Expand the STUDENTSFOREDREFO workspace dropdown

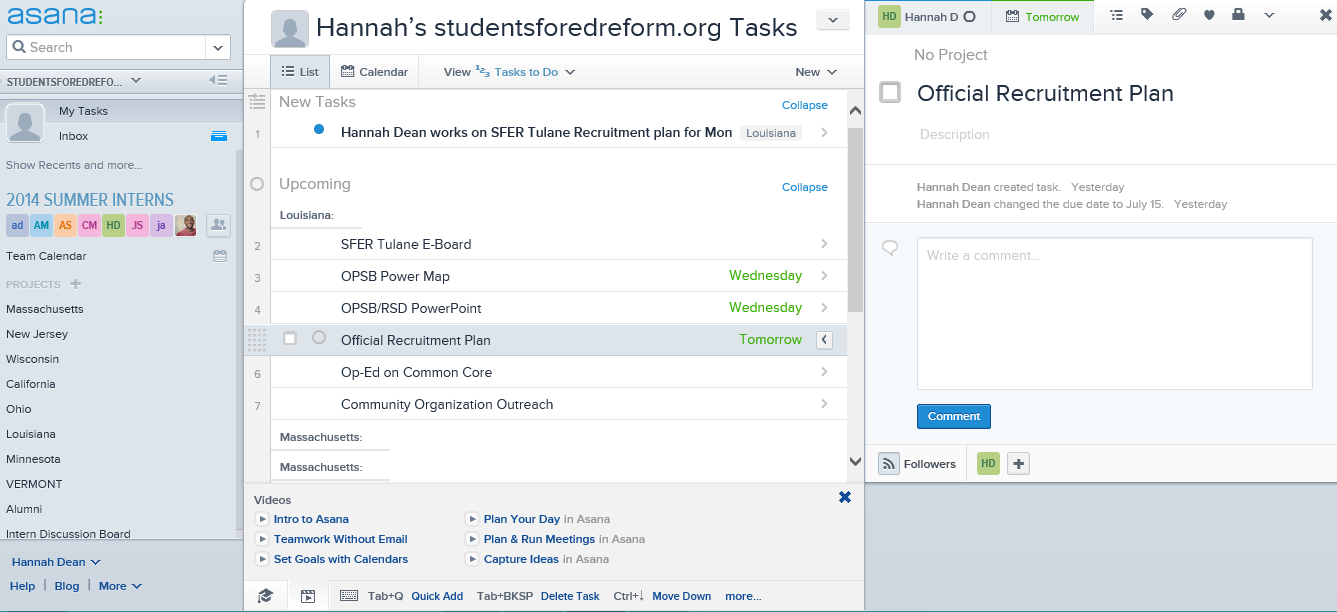[x=136, y=81]
